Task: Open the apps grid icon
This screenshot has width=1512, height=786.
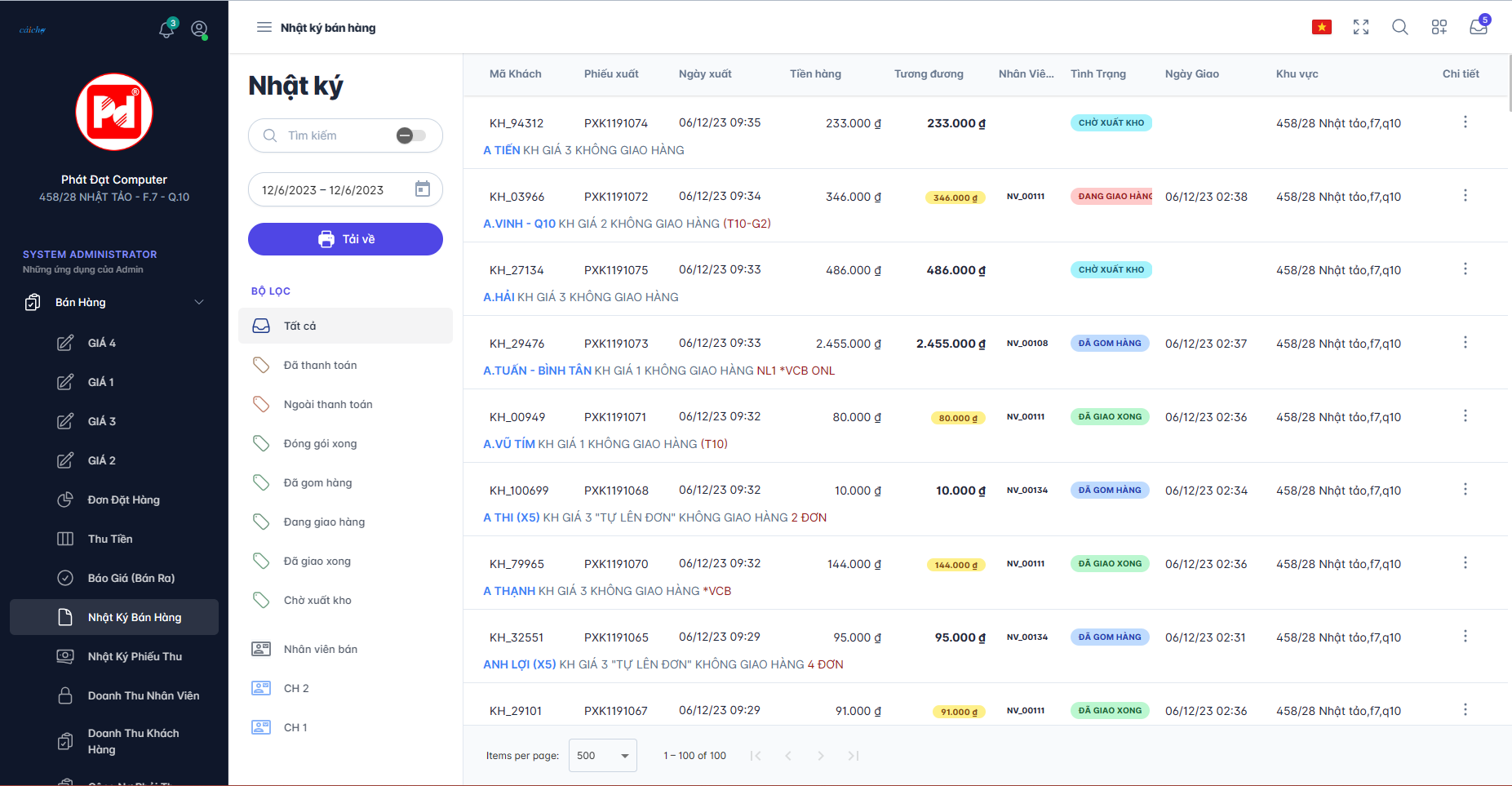Action: click(x=1439, y=28)
